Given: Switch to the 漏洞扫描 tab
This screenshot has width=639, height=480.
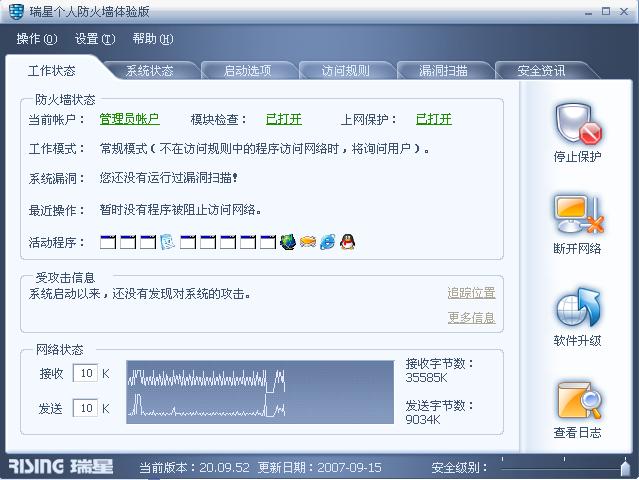Looking at the screenshot, I should point(443,71).
